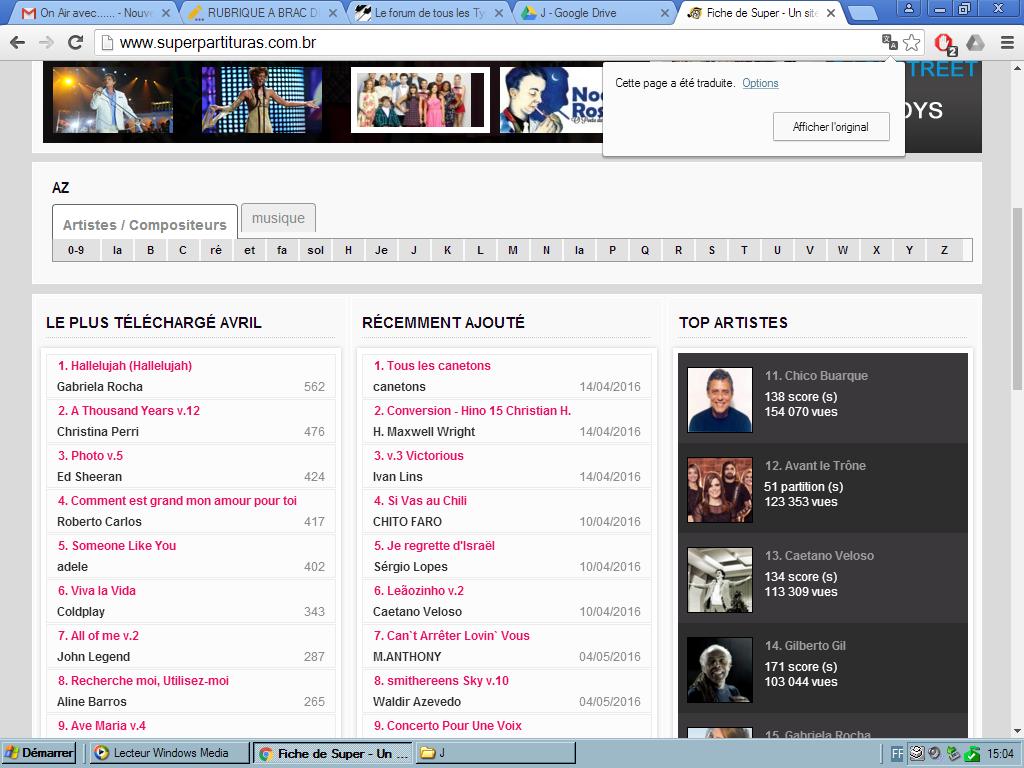Bookmark this page with the star icon
Image resolution: width=1024 pixels, height=768 pixels.
(x=911, y=42)
